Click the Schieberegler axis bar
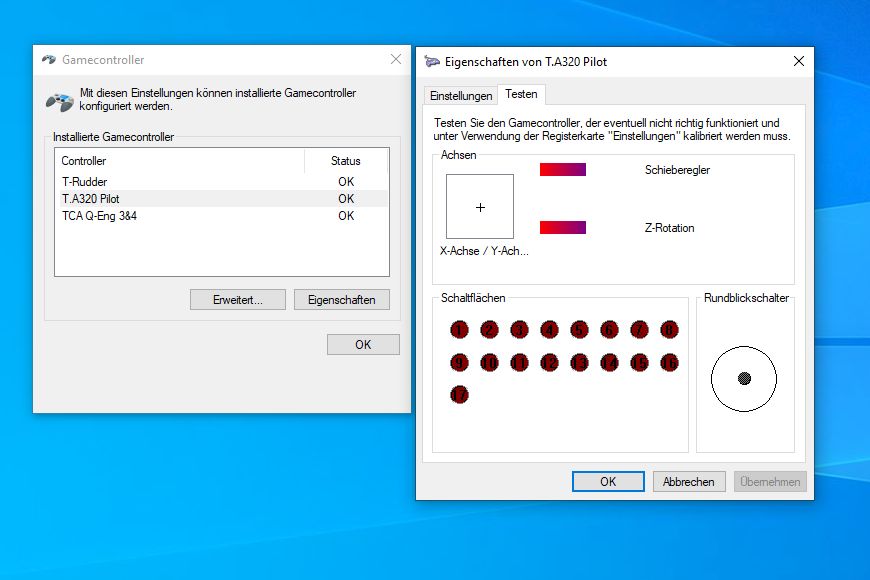Image resolution: width=870 pixels, height=580 pixels. 562,170
